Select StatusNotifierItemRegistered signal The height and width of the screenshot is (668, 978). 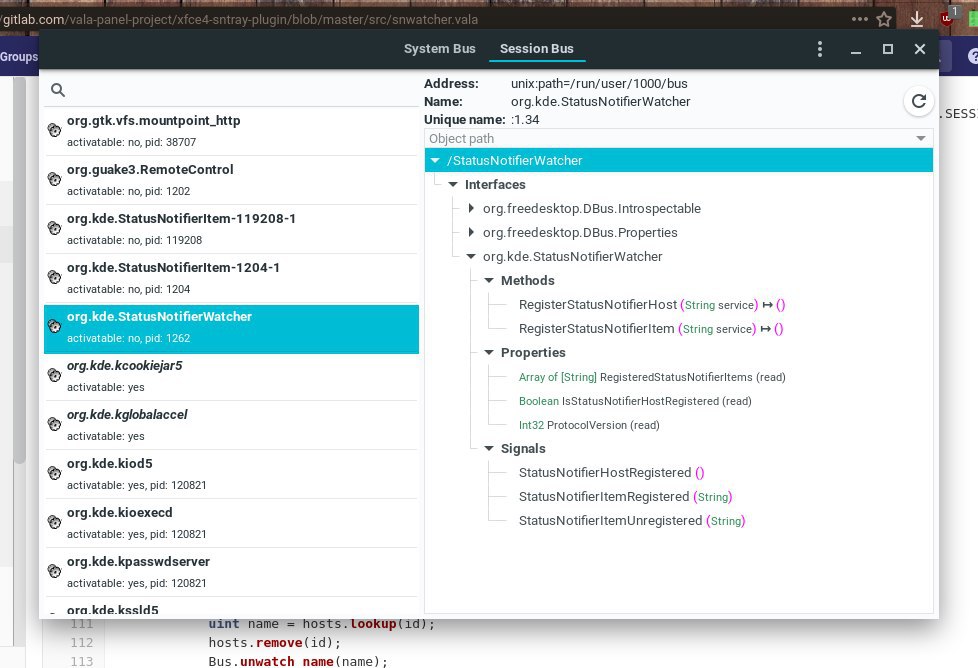[625, 496]
